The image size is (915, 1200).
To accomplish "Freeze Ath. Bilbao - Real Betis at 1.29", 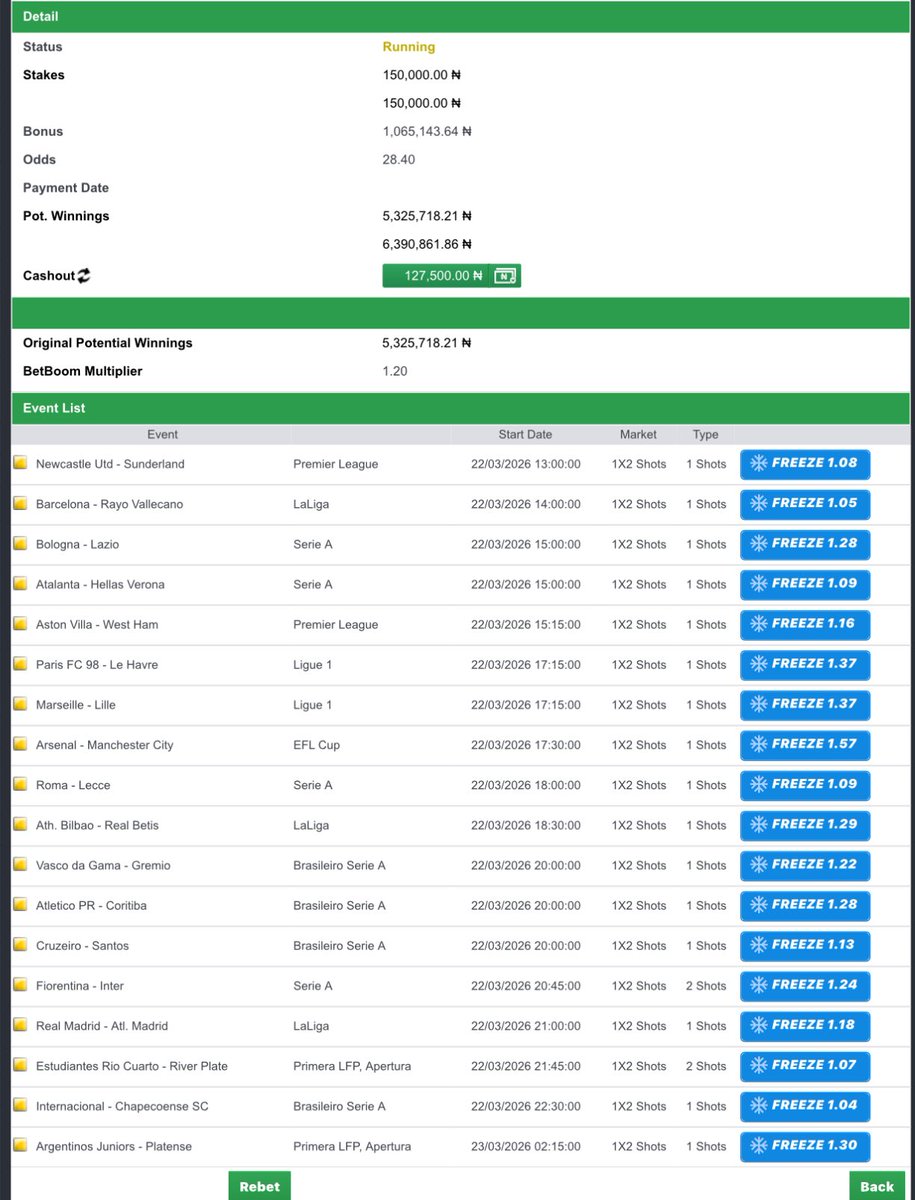I will point(805,825).
